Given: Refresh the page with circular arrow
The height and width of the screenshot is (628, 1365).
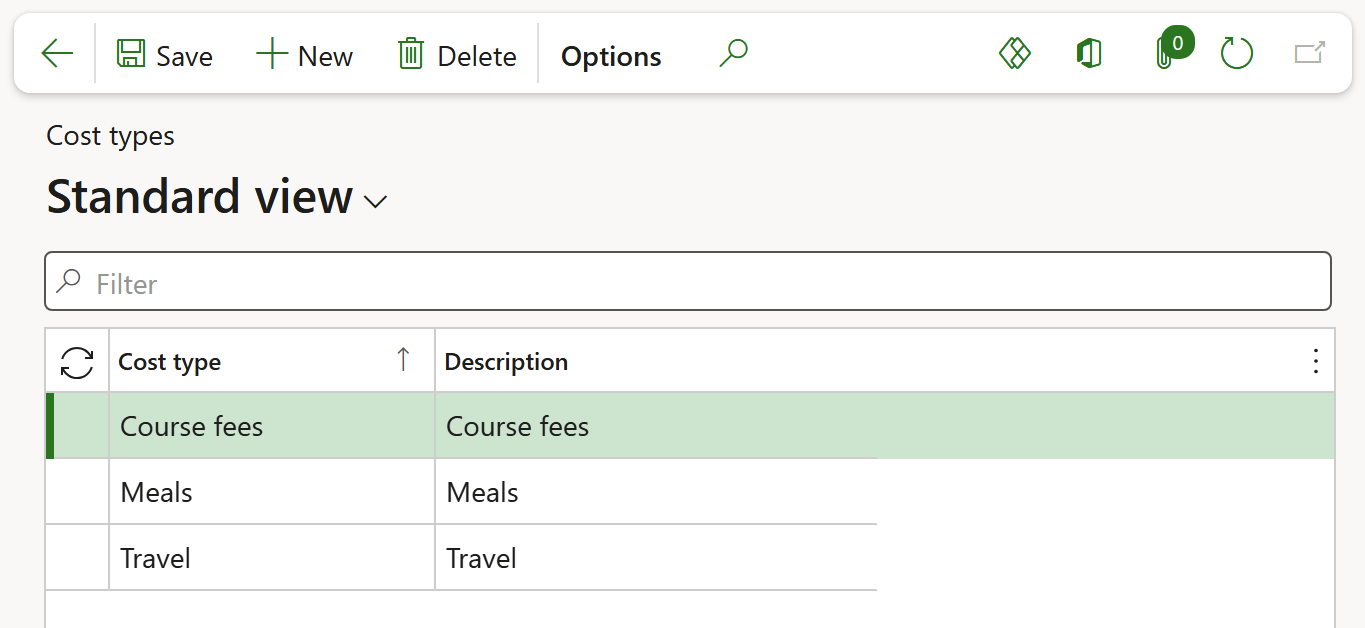Looking at the screenshot, I should (x=1237, y=54).
